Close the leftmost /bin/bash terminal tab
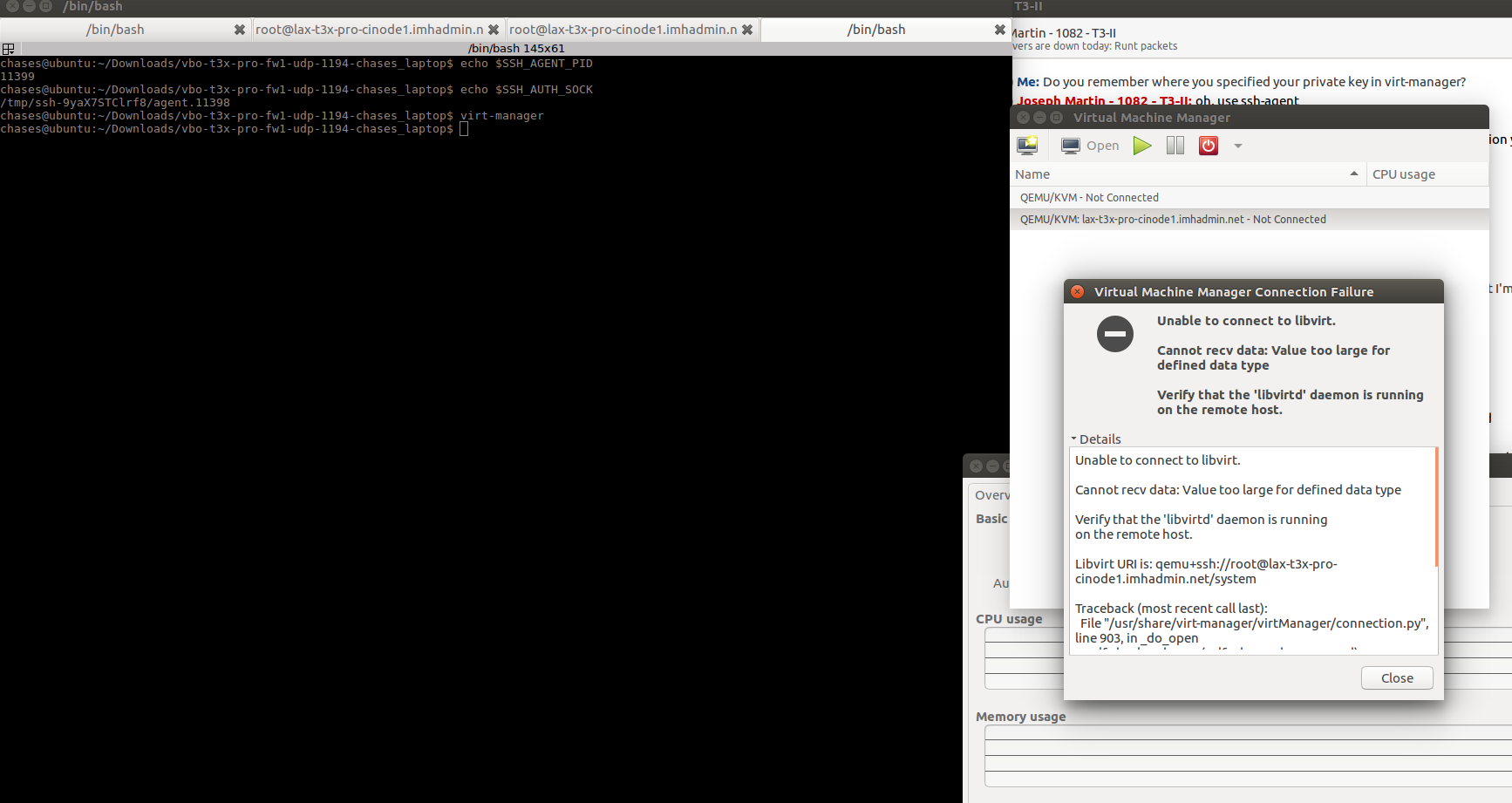 point(240,30)
